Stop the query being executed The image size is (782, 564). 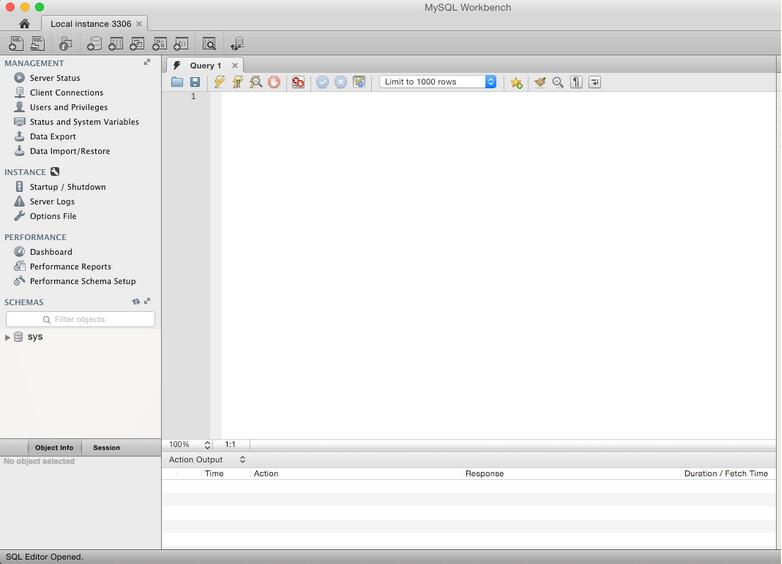(274, 82)
